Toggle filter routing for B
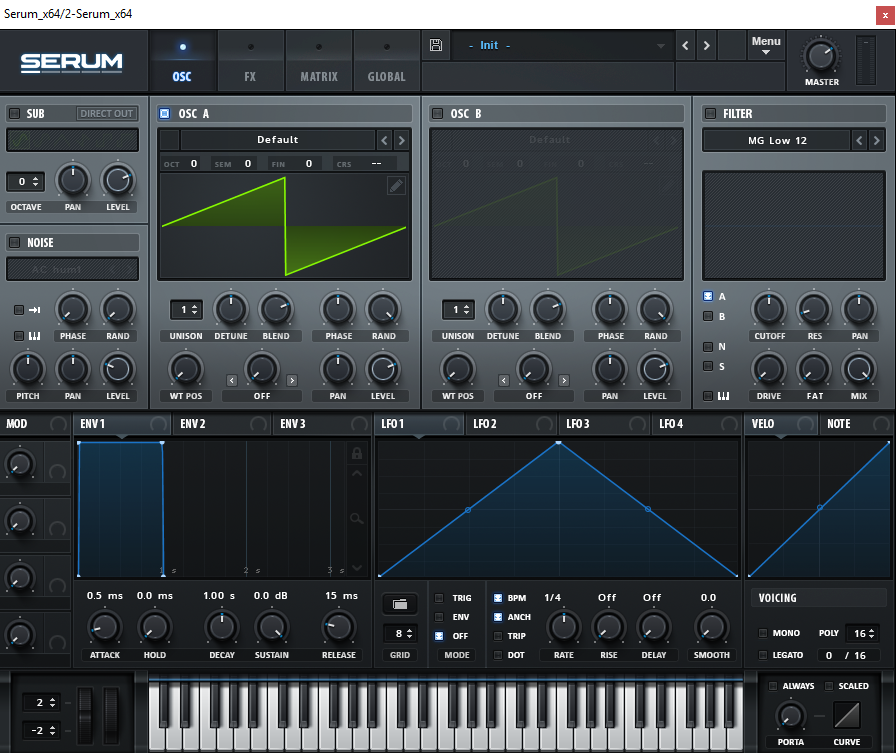 707,316
